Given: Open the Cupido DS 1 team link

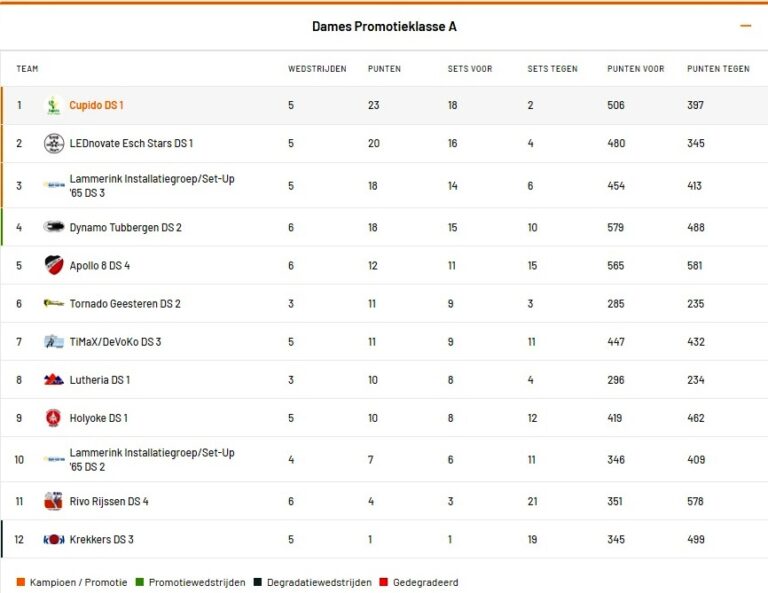Looking at the screenshot, I should 96,105.
